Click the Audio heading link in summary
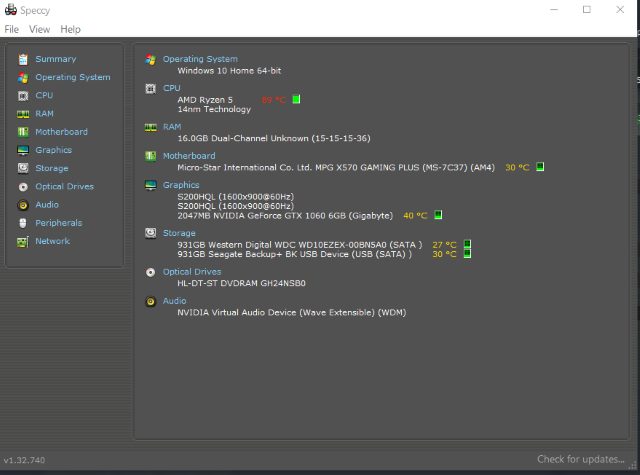The image size is (640, 475). pyautogui.click(x=175, y=301)
